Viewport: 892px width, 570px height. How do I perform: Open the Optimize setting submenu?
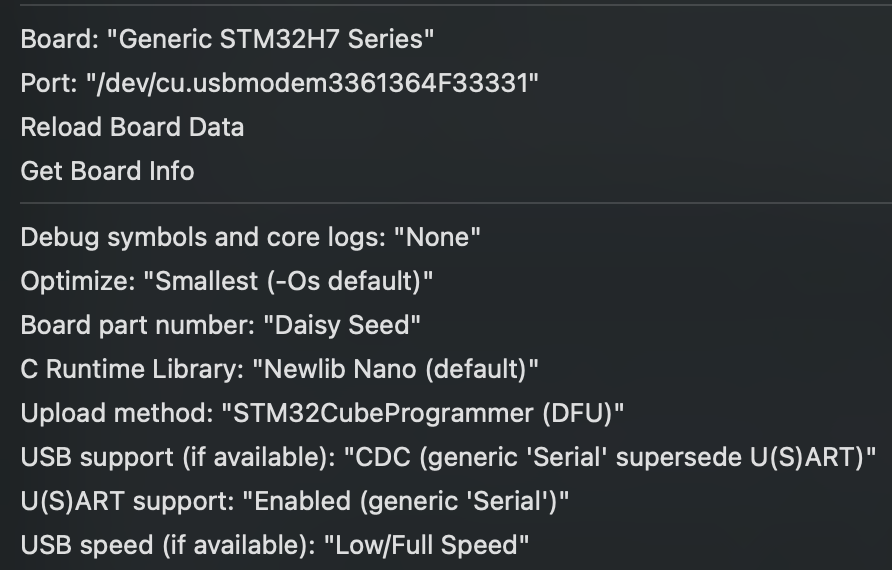227,281
